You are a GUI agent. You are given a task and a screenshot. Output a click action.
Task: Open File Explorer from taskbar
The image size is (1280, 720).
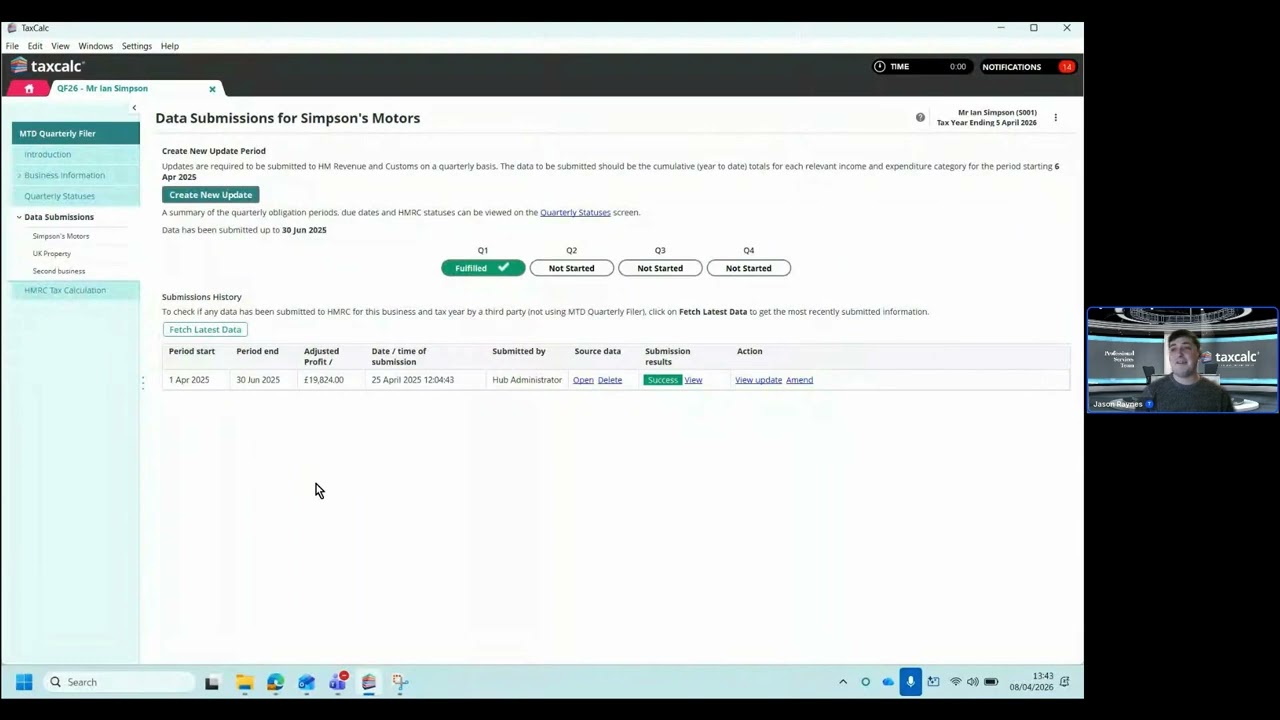[244, 682]
